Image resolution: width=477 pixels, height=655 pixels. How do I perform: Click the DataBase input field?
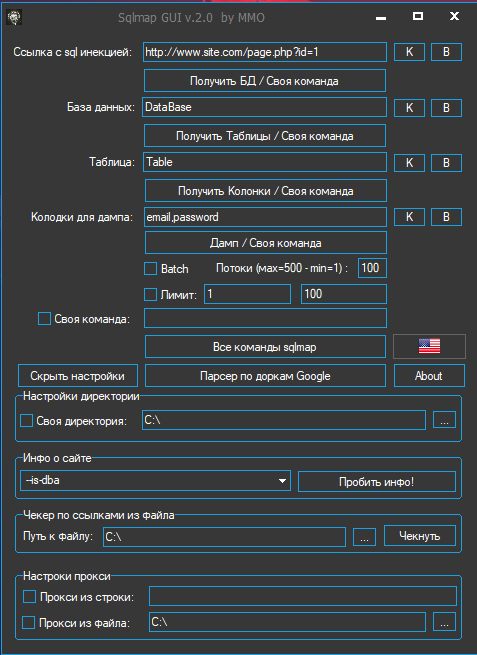click(x=264, y=107)
